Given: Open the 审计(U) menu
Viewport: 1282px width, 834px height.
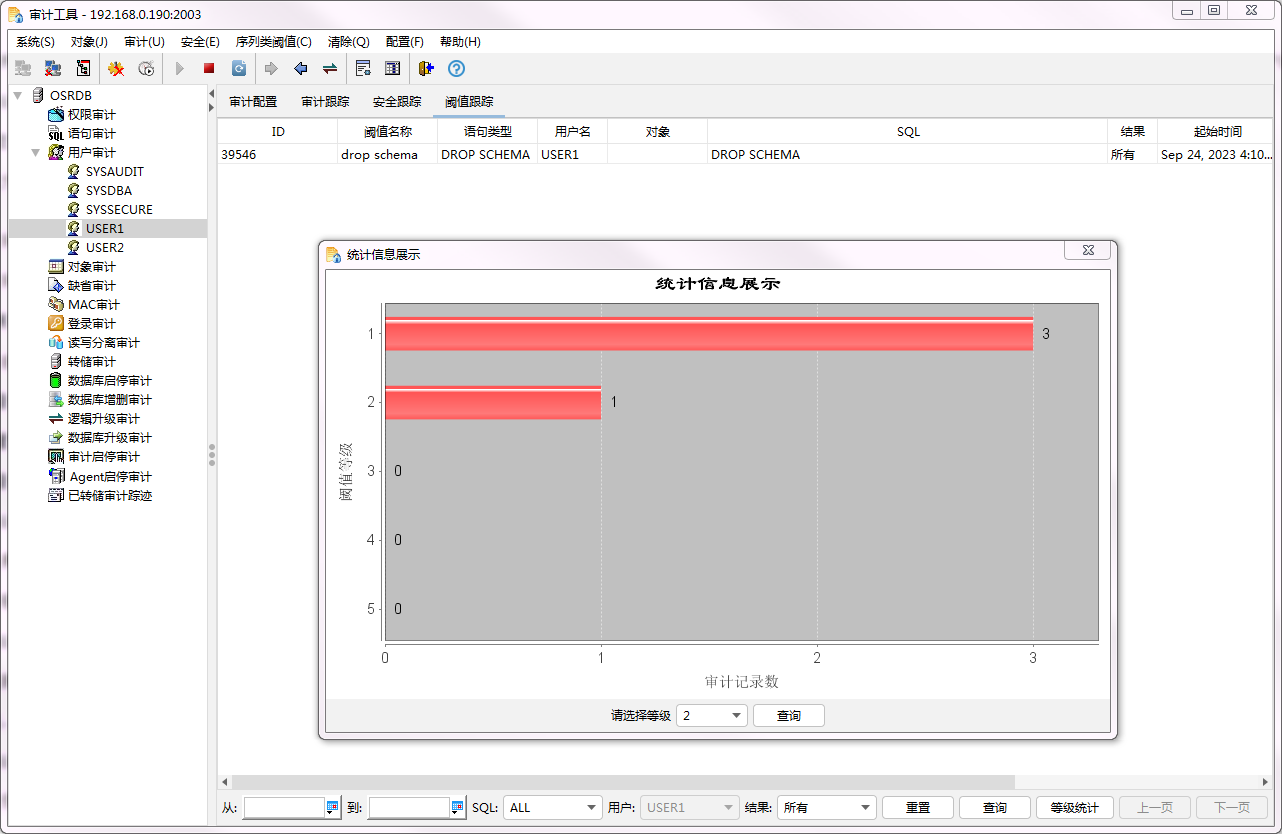Looking at the screenshot, I should click(x=144, y=42).
